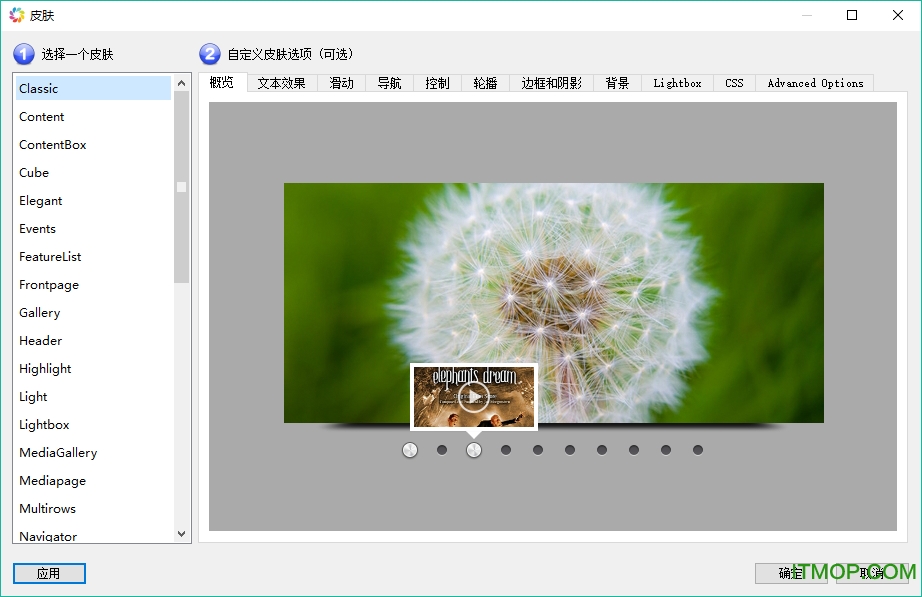
Task: Click the 应用 apply button
Action: point(49,573)
